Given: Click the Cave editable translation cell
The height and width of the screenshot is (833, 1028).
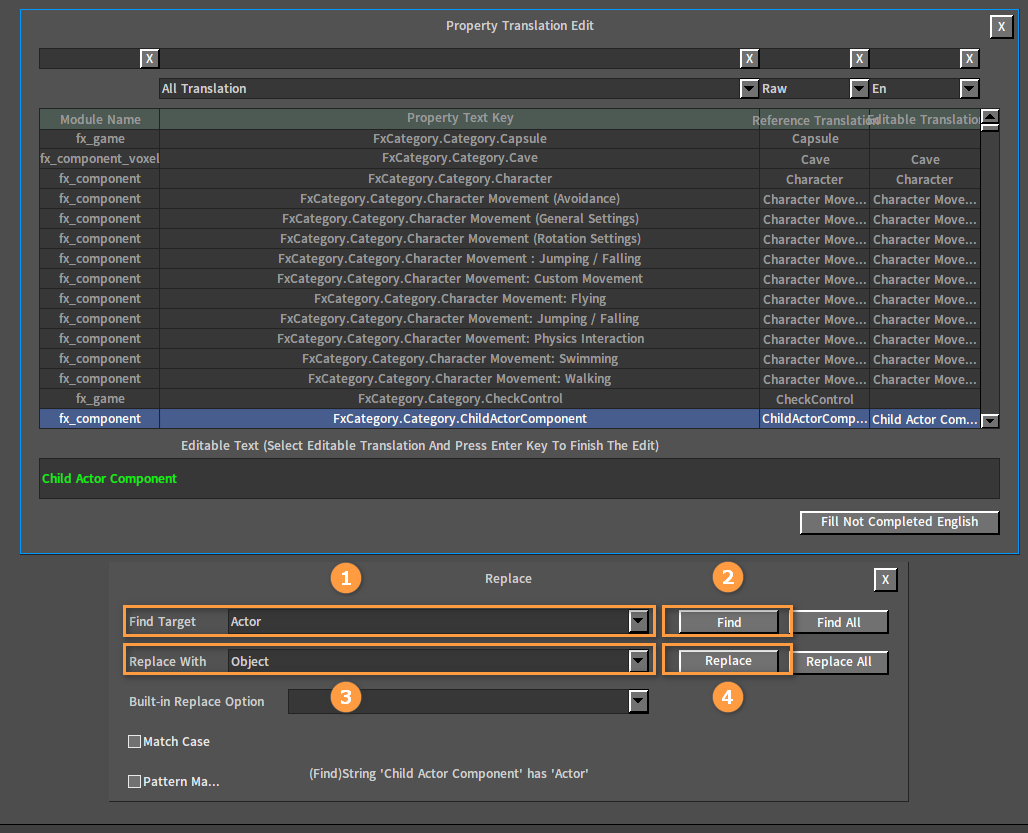Looking at the screenshot, I should [x=924, y=159].
